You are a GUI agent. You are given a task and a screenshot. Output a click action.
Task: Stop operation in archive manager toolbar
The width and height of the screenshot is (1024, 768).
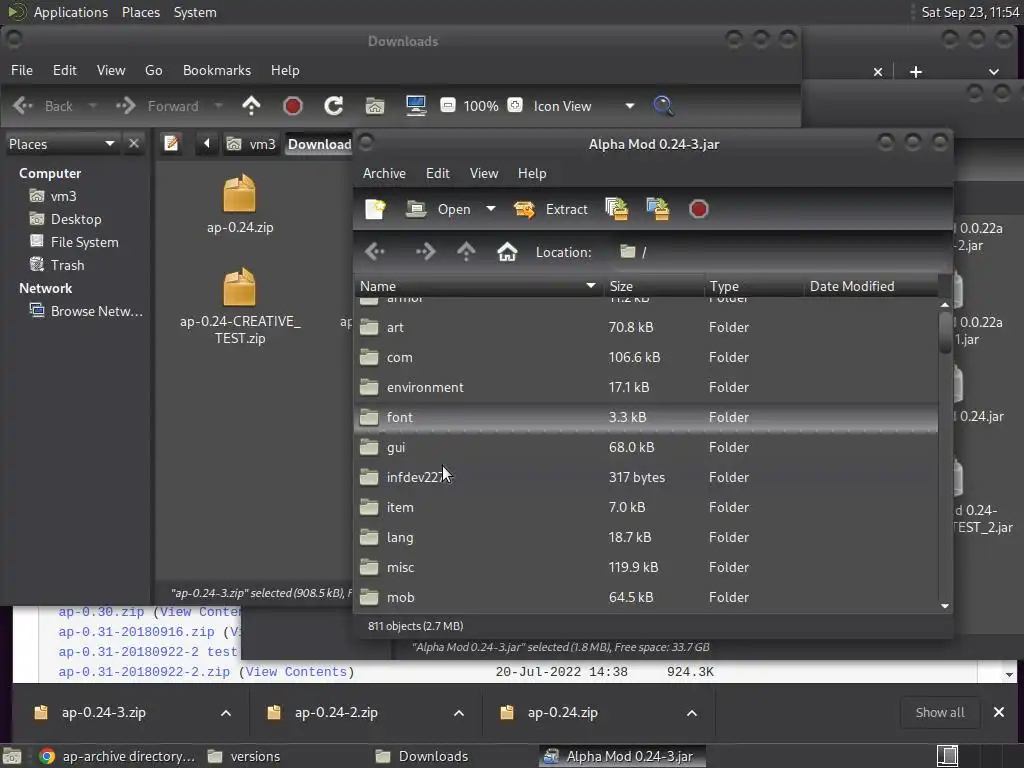pos(698,209)
